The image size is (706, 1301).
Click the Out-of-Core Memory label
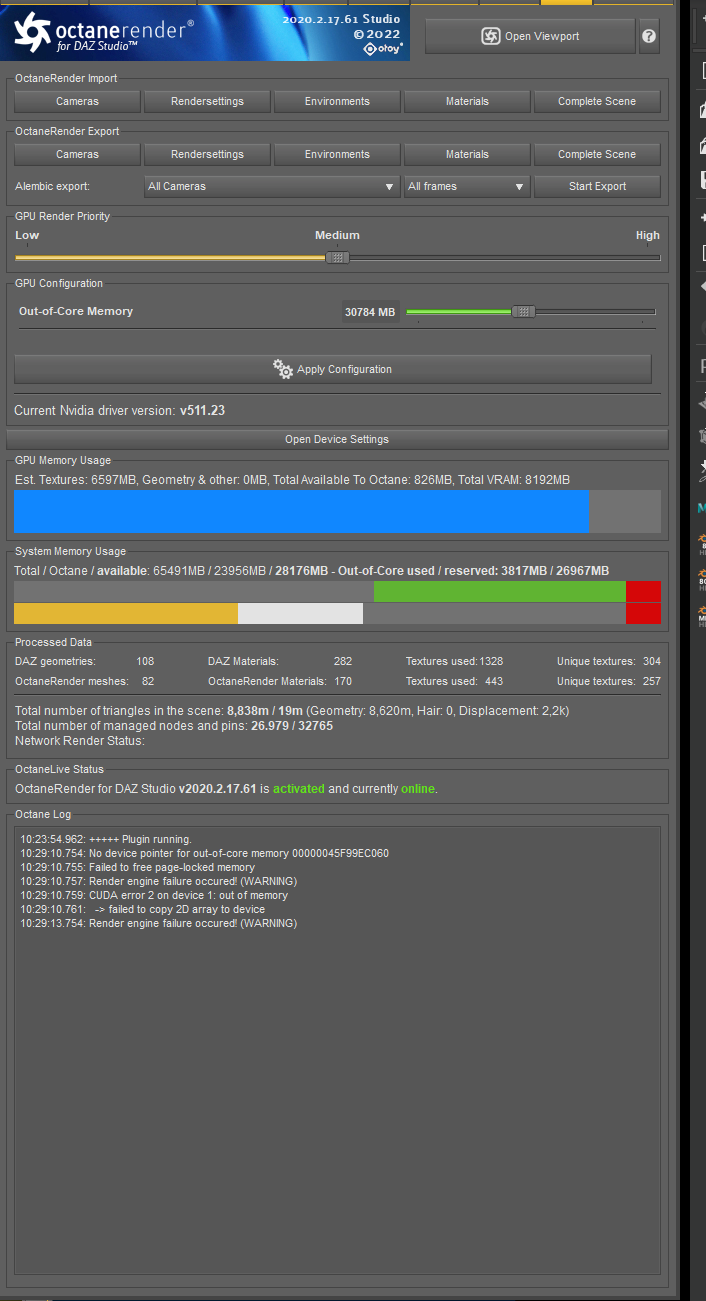[76, 311]
